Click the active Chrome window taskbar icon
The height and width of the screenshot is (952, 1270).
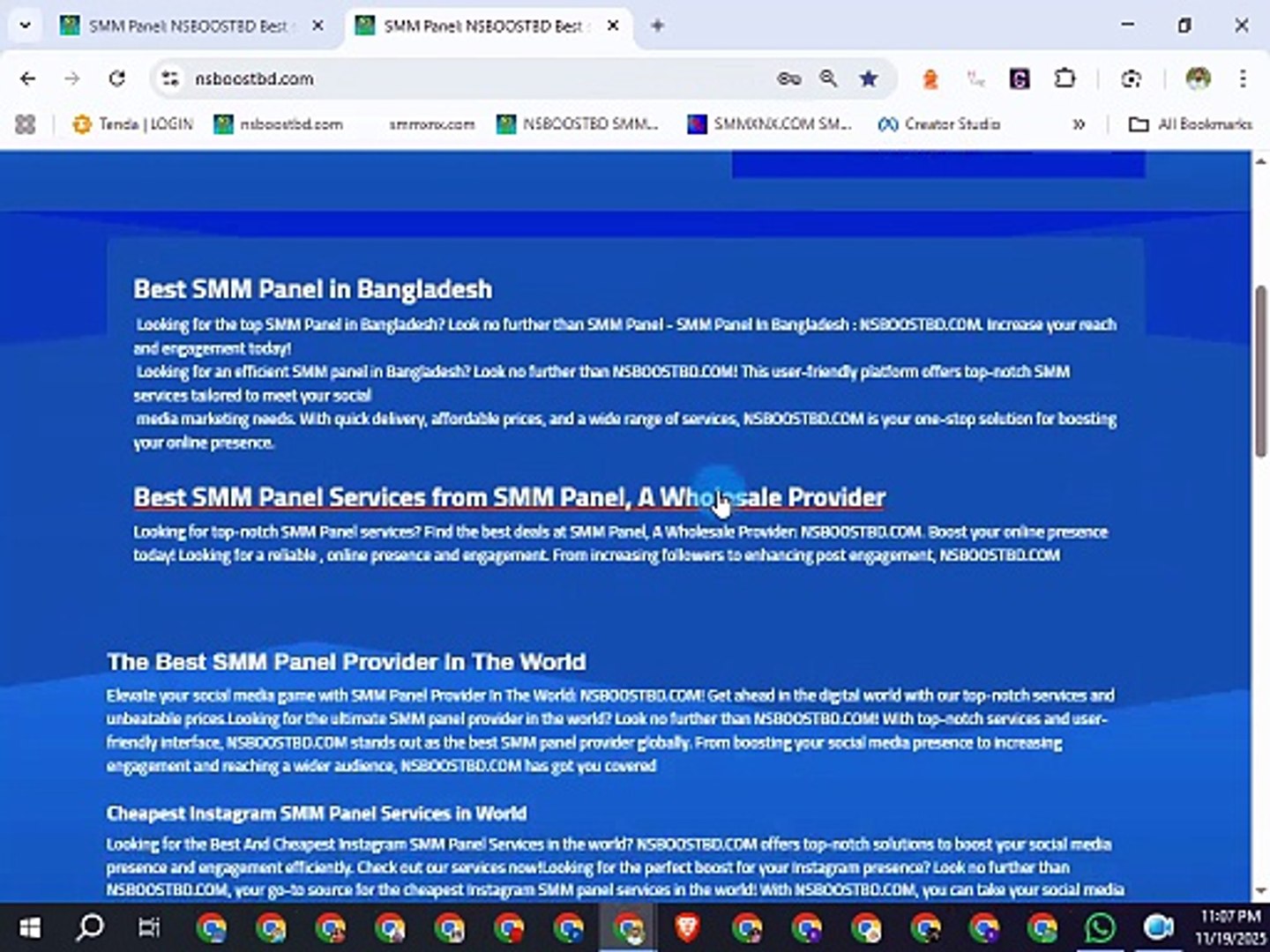[x=629, y=928]
